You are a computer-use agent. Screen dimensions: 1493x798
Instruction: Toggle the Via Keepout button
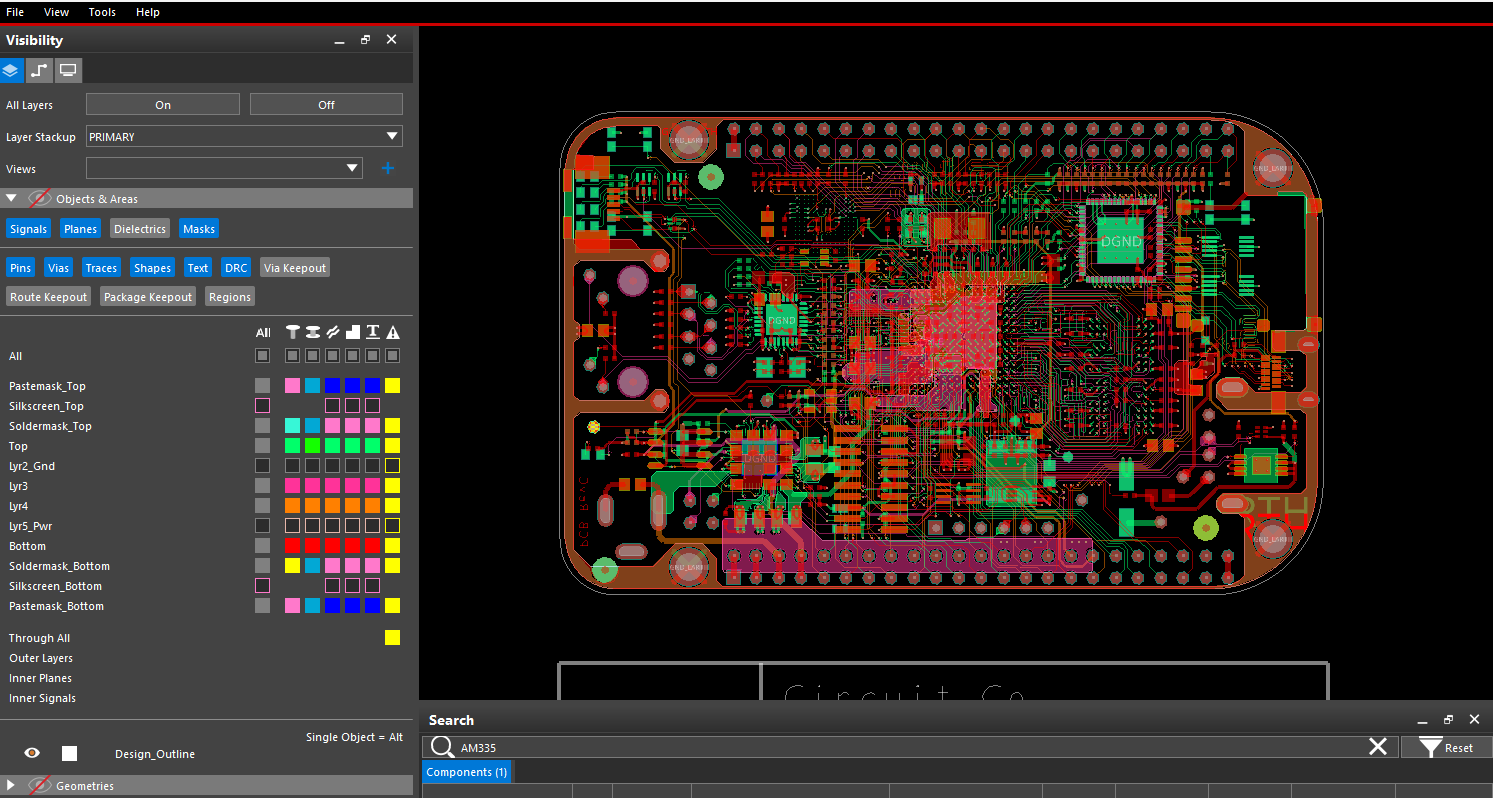click(295, 268)
